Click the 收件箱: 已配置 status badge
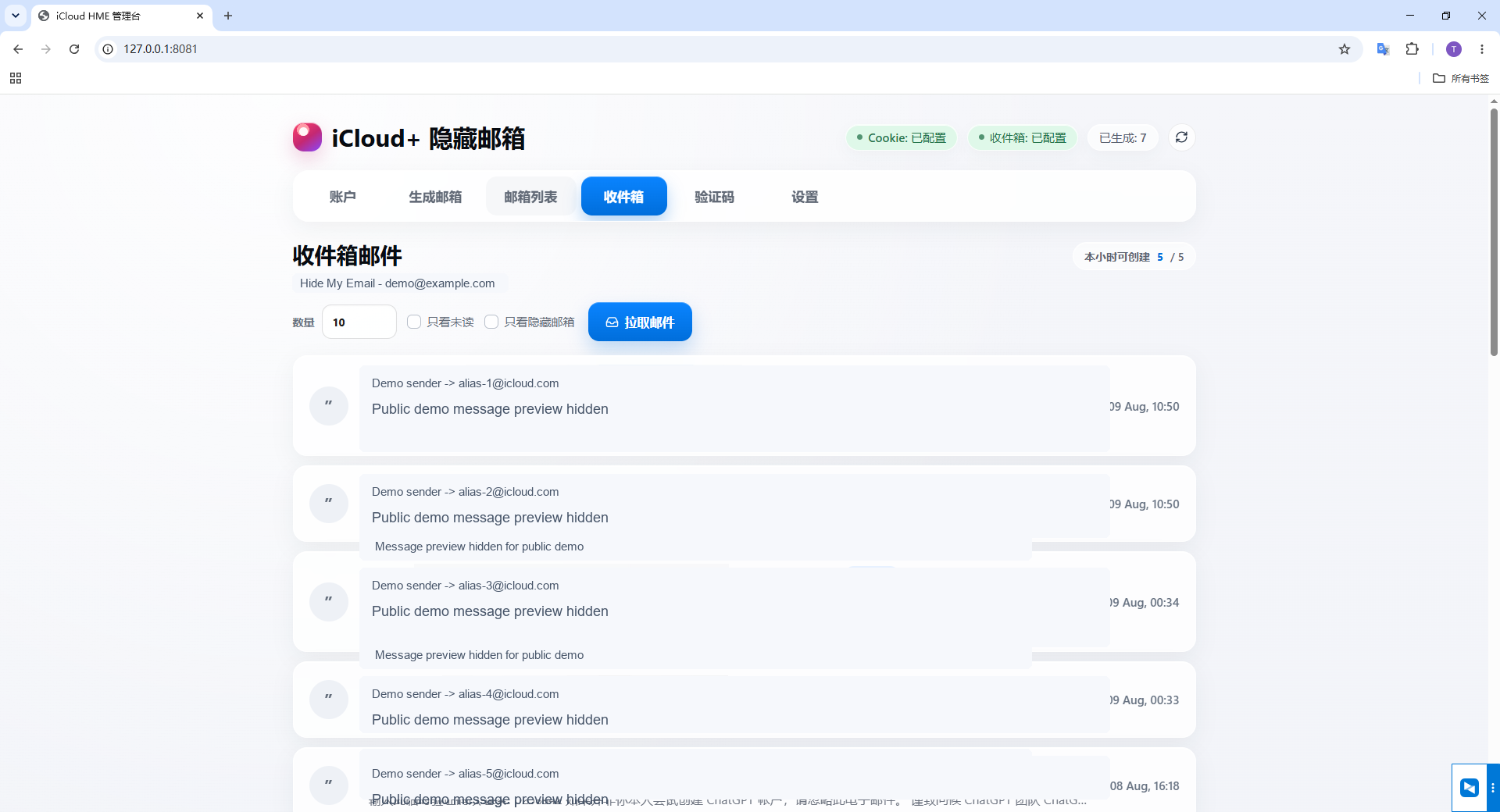Image resolution: width=1500 pixels, height=812 pixels. [1023, 137]
